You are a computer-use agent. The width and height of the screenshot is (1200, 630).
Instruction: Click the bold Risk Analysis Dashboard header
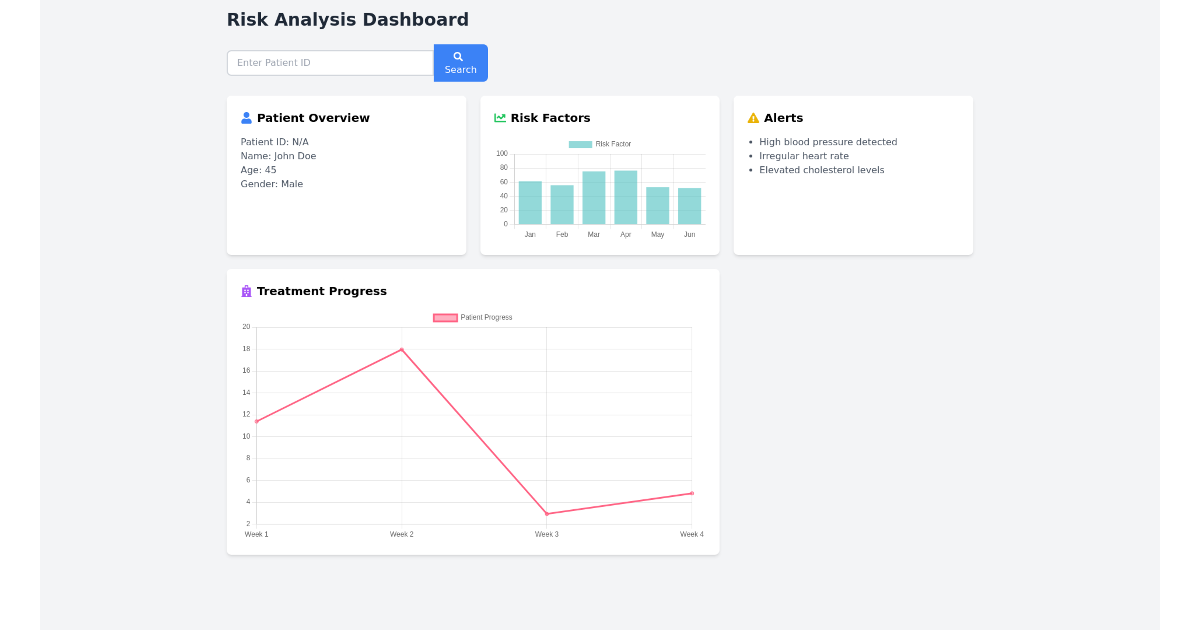pyautogui.click(x=347, y=19)
